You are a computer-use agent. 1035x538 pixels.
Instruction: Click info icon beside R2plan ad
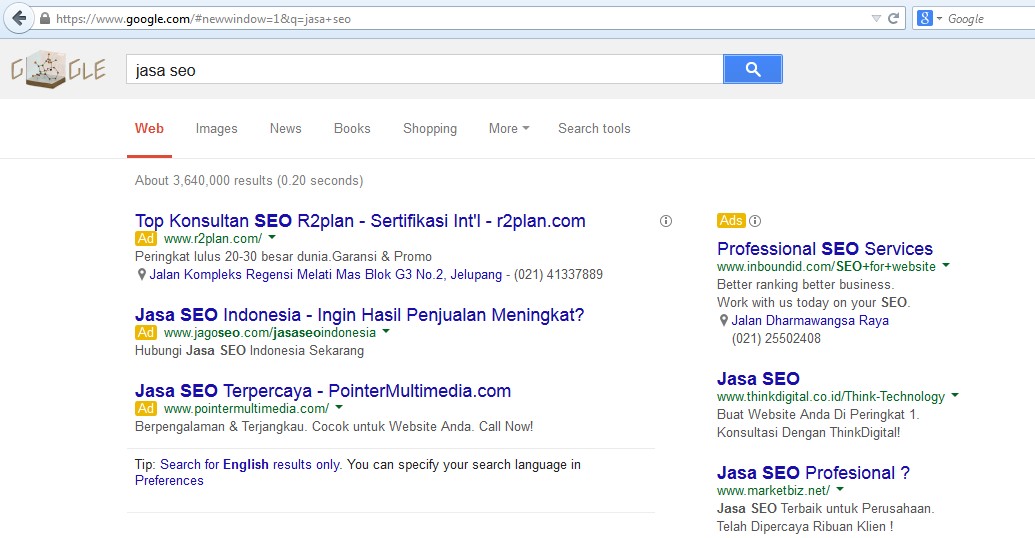[666, 221]
